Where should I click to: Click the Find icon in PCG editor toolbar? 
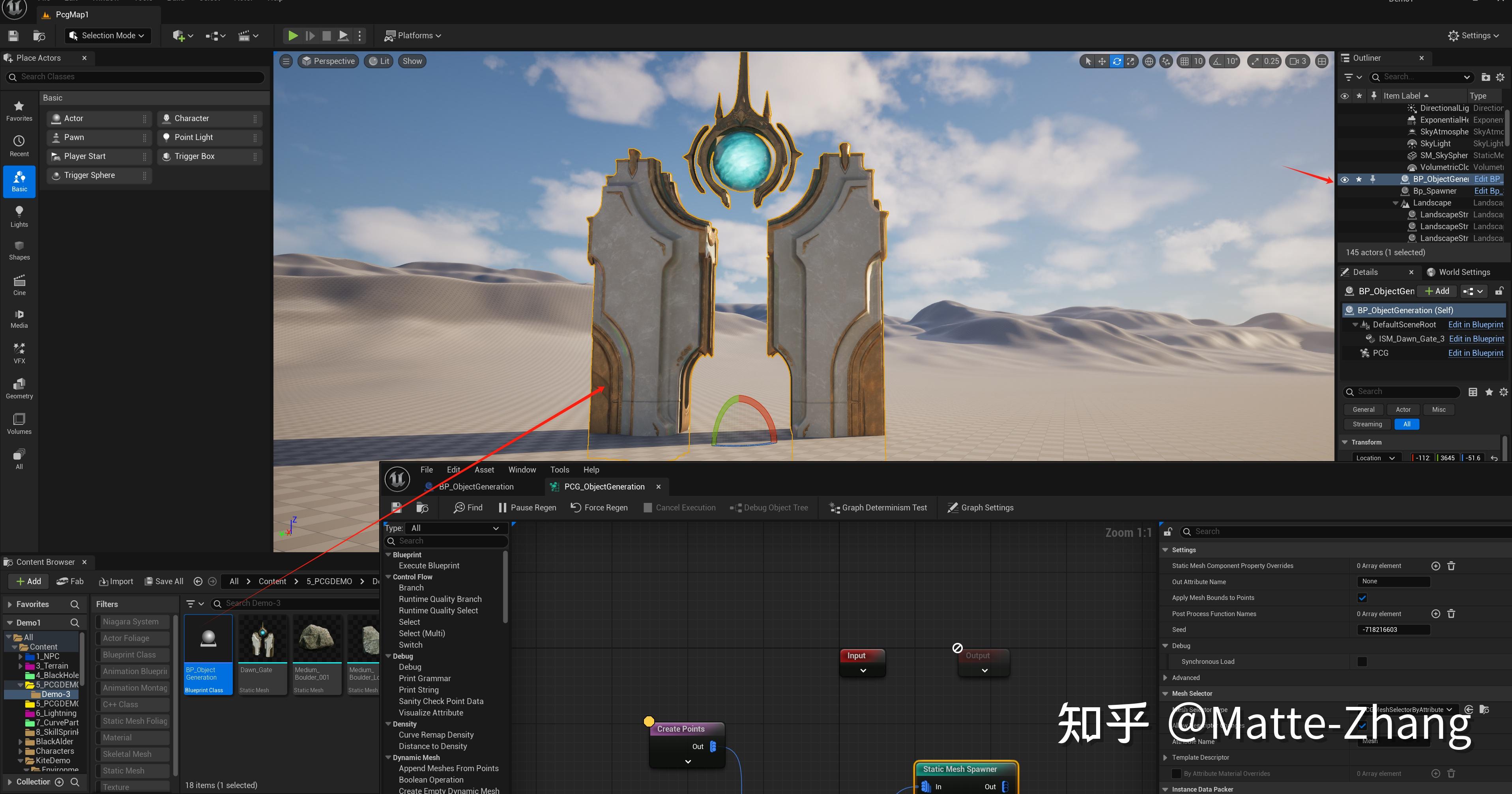[467, 507]
